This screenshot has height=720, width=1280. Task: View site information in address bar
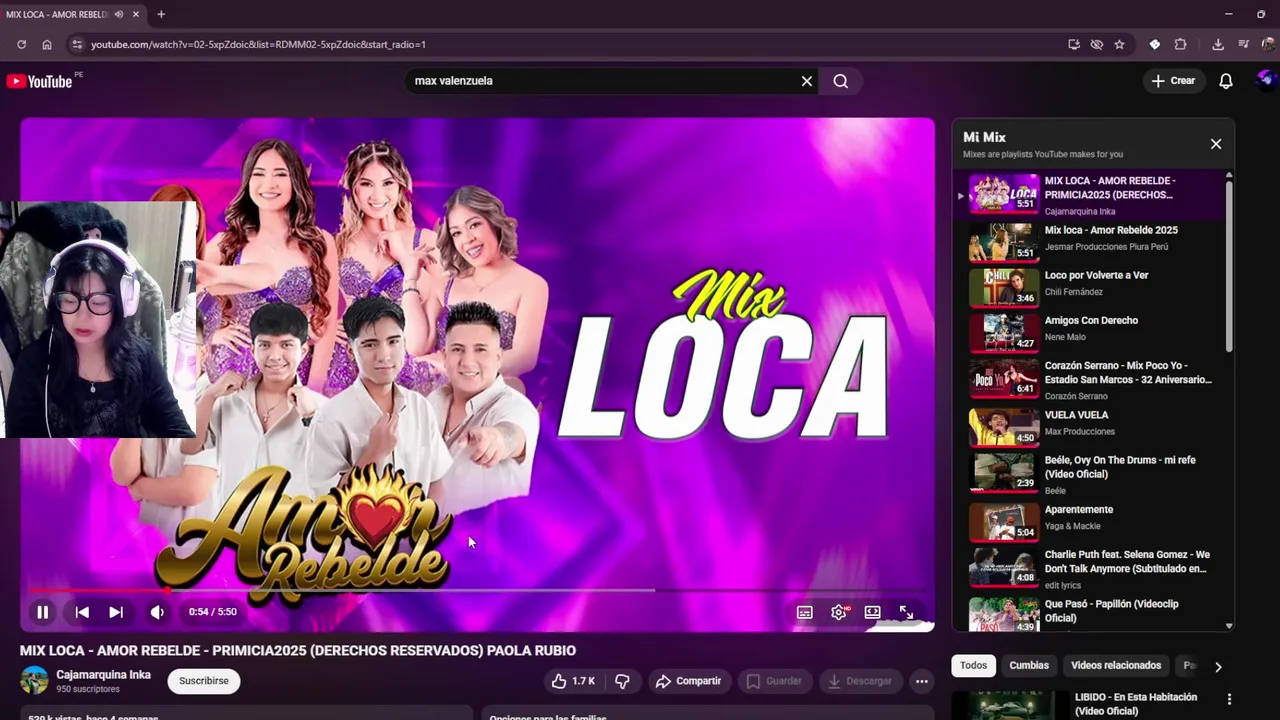point(76,44)
